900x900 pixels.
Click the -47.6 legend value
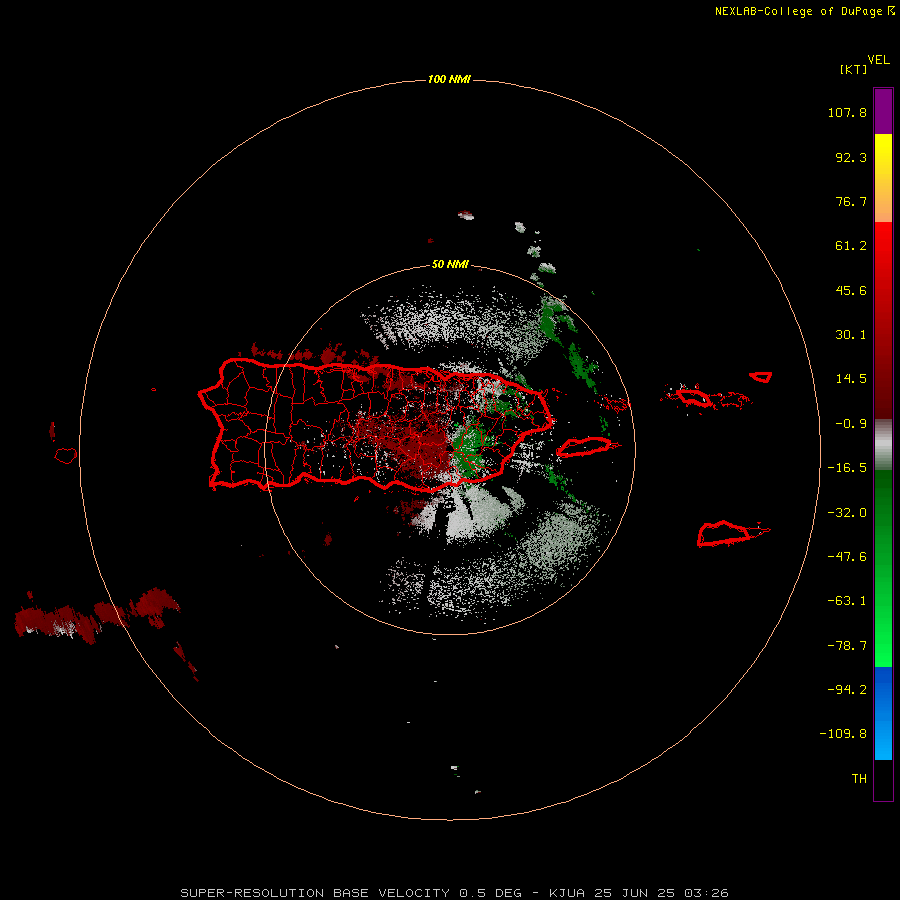click(x=847, y=557)
